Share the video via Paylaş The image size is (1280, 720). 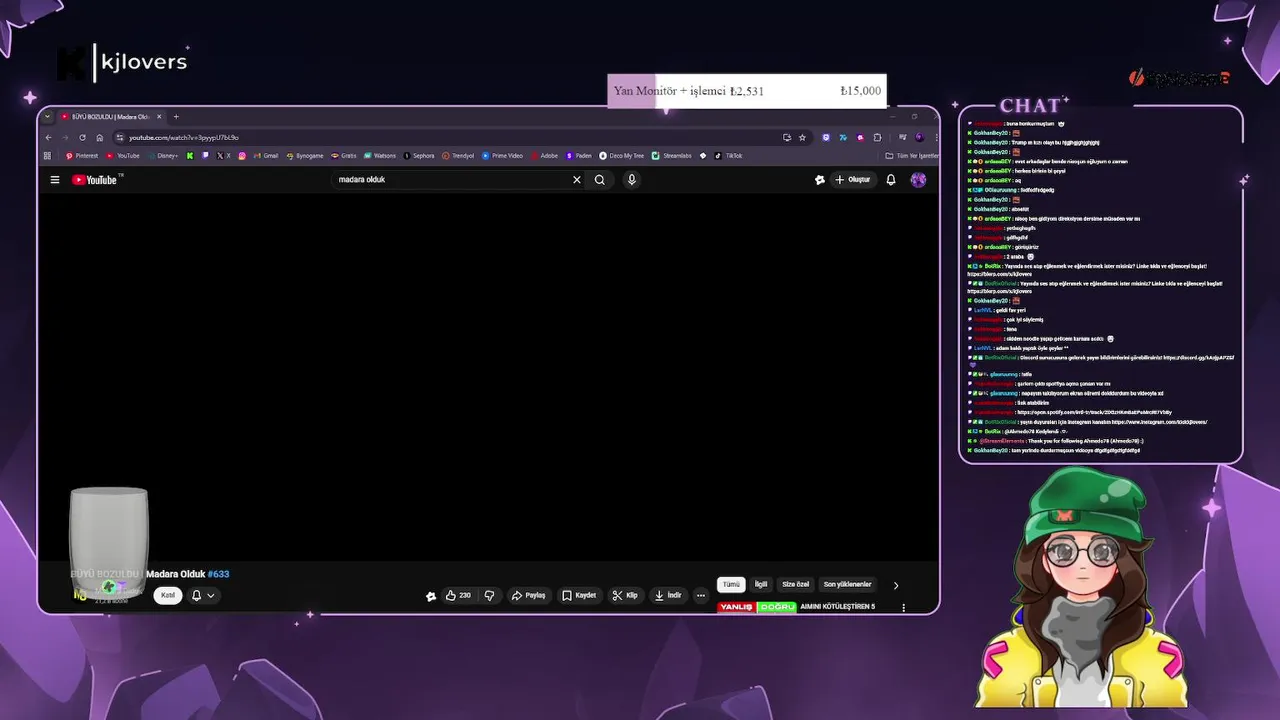pos(528,595)
